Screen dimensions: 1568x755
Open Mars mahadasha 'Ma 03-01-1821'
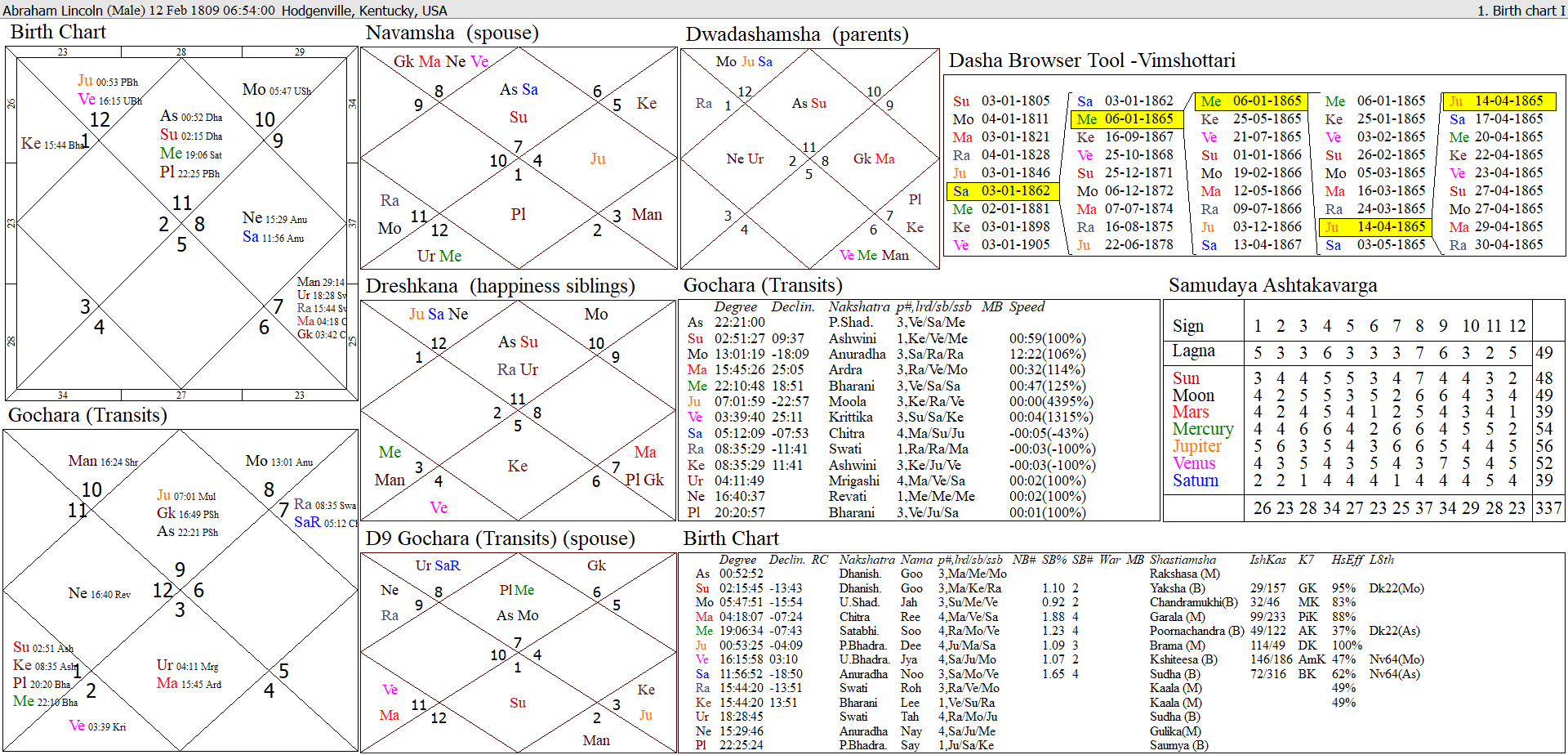(x=1001, y=137)
